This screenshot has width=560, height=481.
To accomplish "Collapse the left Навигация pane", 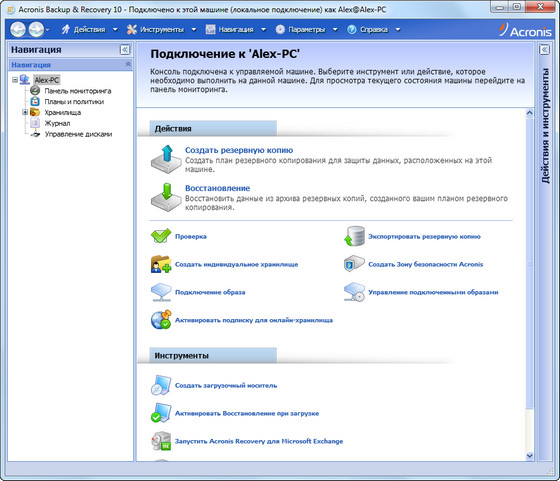I will coord(125,50).
